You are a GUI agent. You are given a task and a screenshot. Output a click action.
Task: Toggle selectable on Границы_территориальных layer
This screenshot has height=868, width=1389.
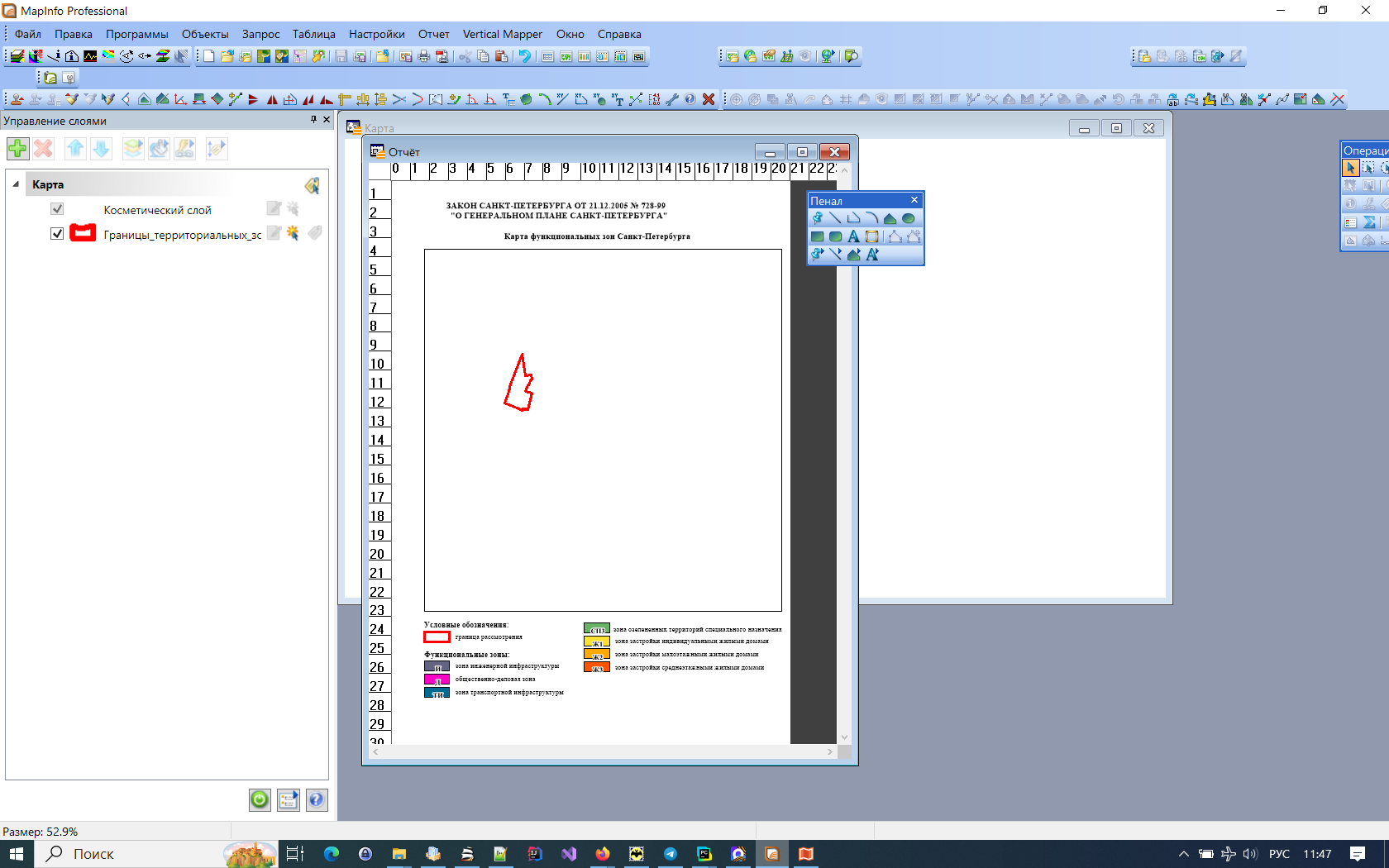(x=293, y=233)
